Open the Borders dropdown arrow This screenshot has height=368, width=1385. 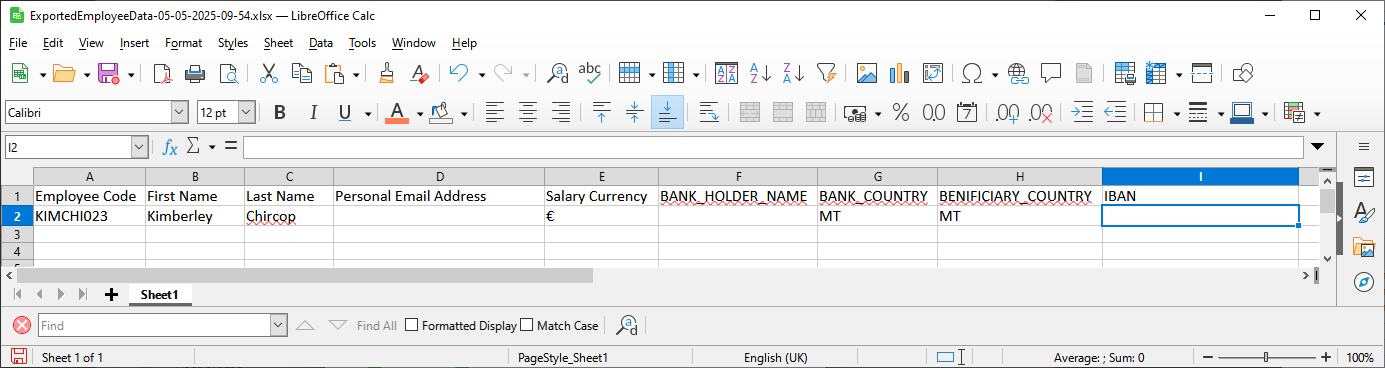coord(1176,113)
